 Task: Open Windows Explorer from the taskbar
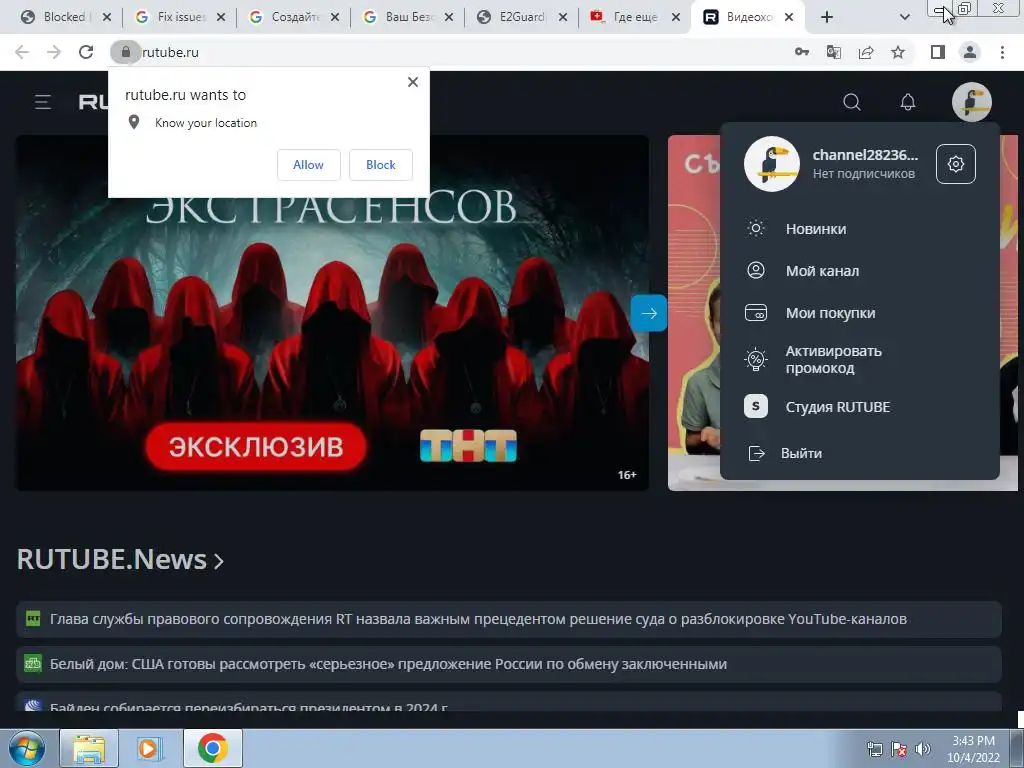coord(89,749)
